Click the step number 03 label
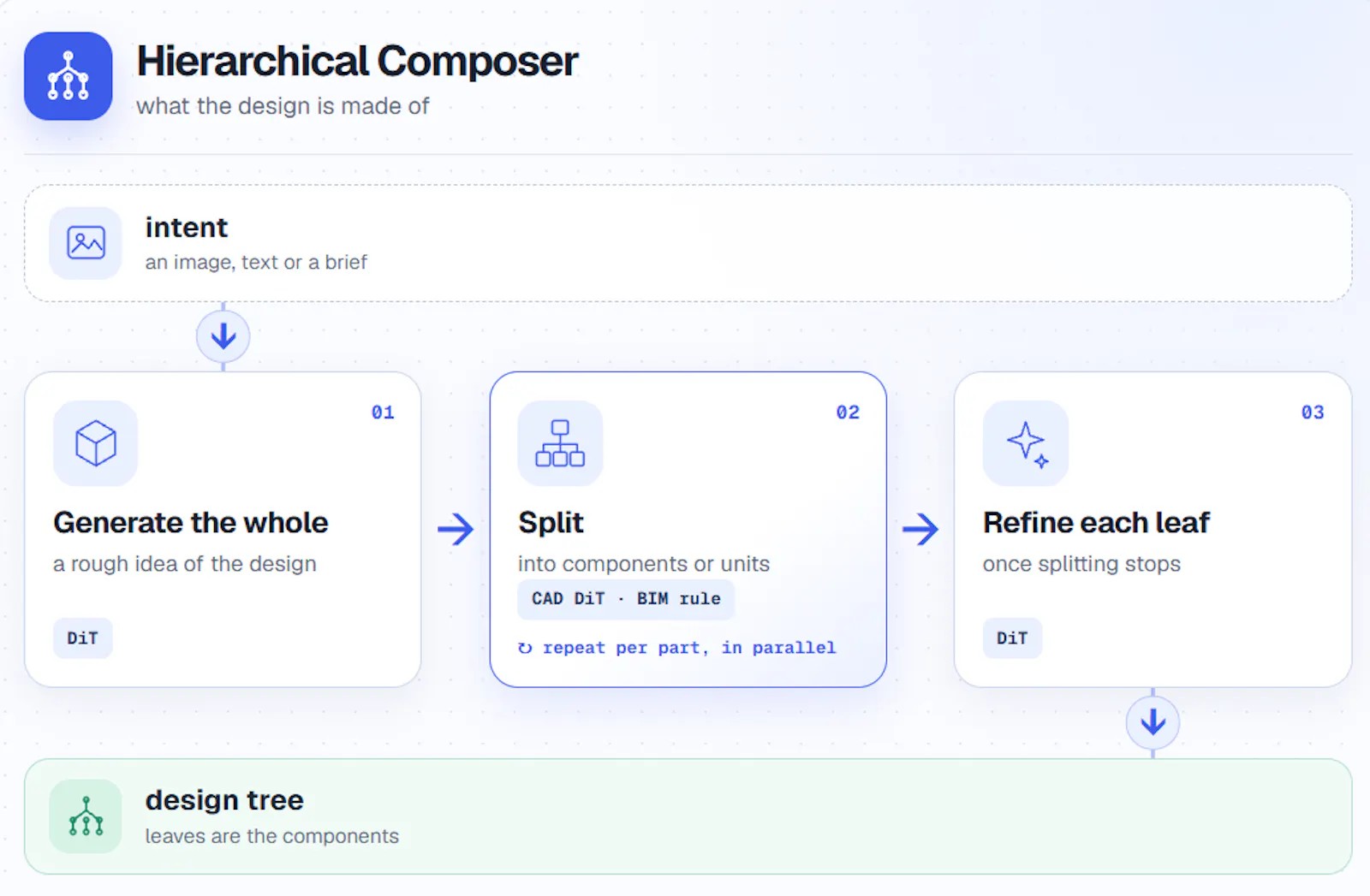This screenshot has width=1370, height=896. [1313, 412]
